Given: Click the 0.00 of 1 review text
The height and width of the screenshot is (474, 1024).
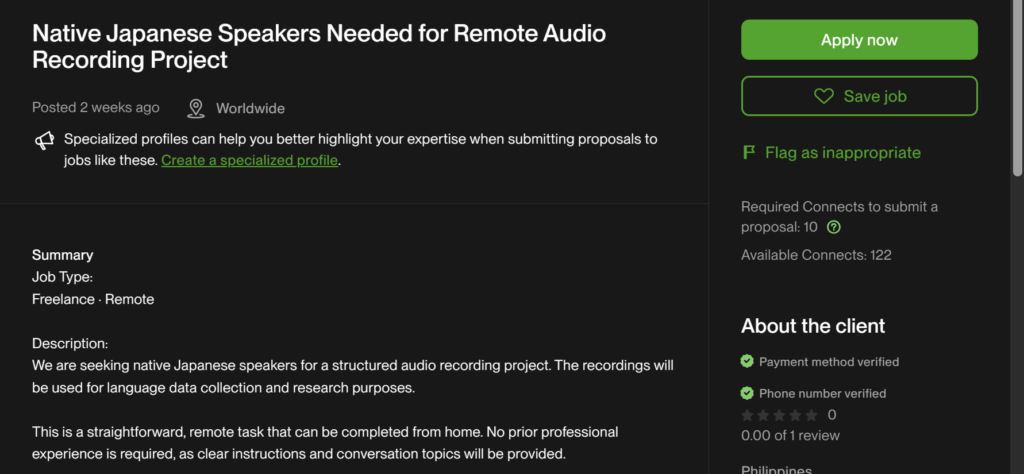Looking at the screenshot, I should [x=790, y=434].
